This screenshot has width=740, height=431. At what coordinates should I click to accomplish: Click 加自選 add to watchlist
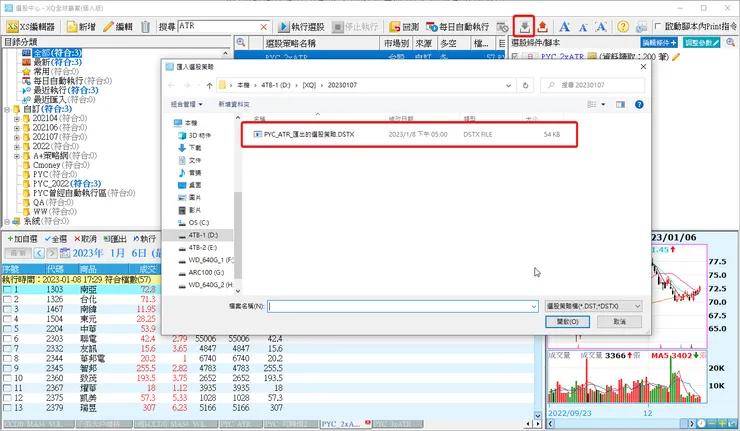point(22,239)
